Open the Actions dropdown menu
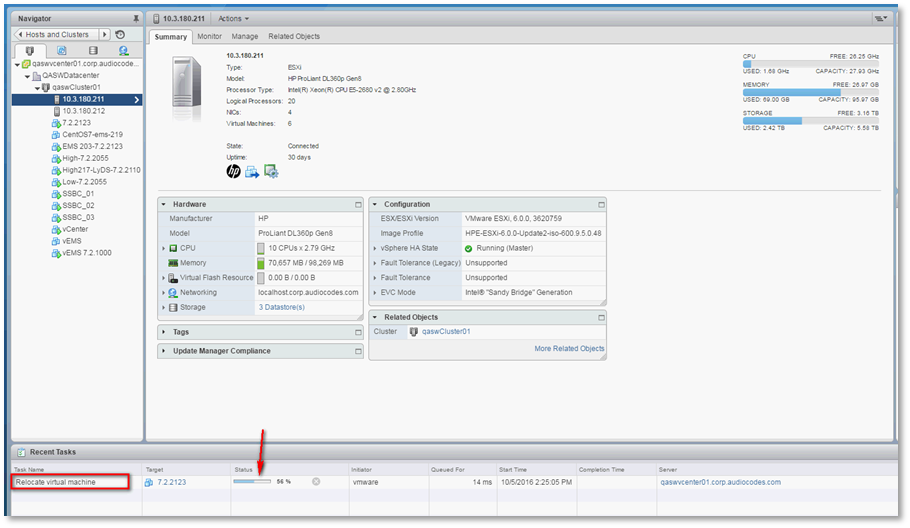The height and width of the screenshot is (528, 910). (x=234, y=18)
